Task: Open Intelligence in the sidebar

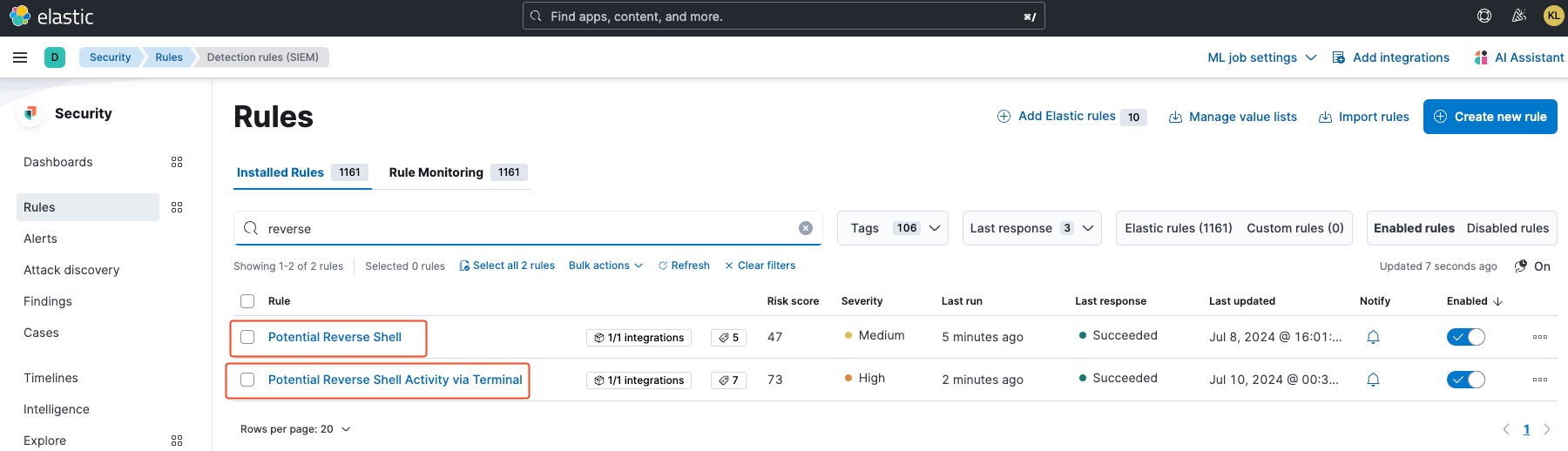Action: tap(57, 409)
